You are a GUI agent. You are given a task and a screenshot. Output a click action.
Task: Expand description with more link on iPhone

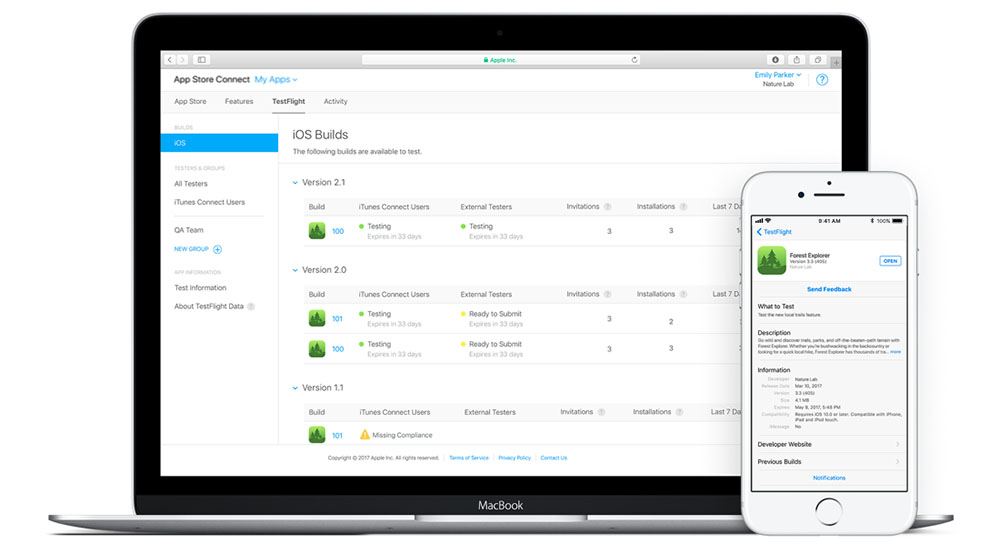click(x=896, y=352)
